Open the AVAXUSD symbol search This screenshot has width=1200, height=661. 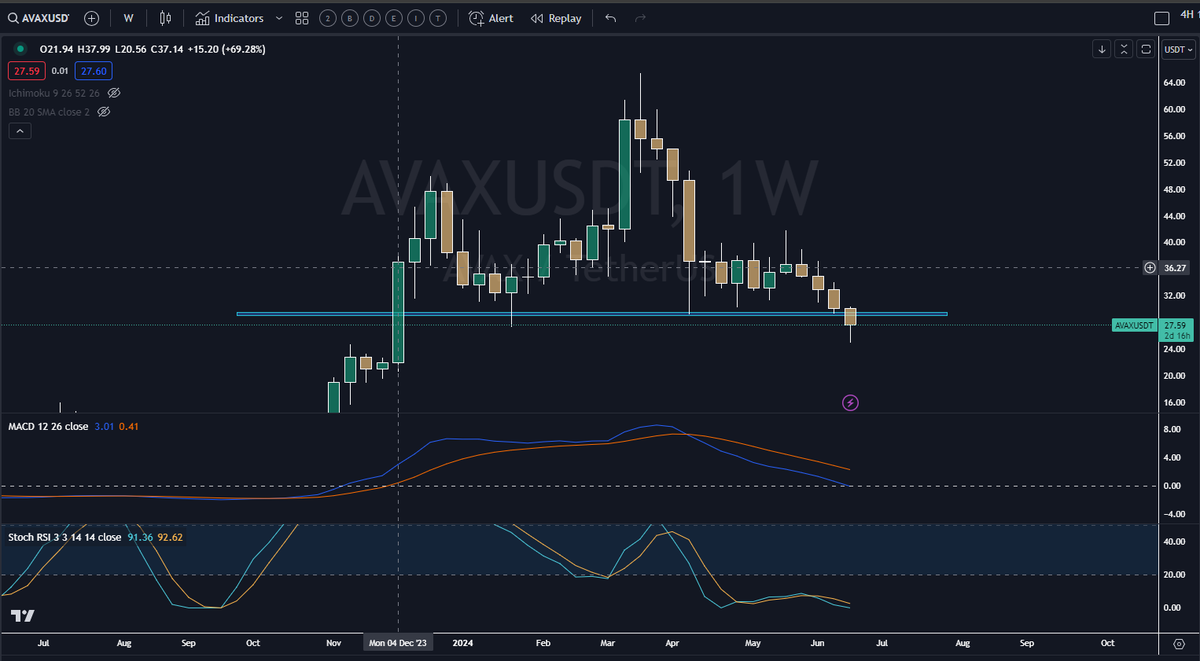pos(40,18)
